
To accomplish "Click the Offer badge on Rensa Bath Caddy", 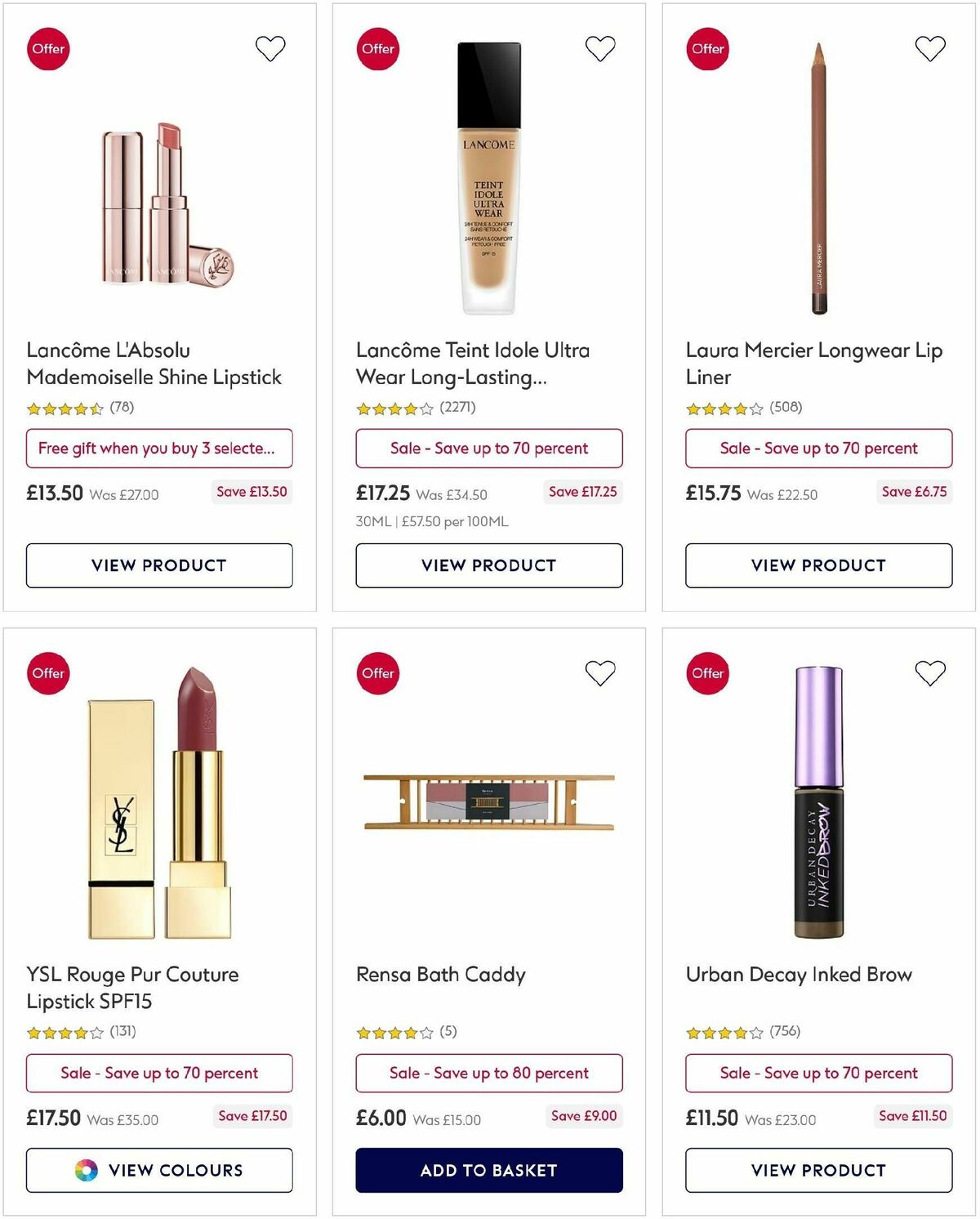I will (377, 673).
